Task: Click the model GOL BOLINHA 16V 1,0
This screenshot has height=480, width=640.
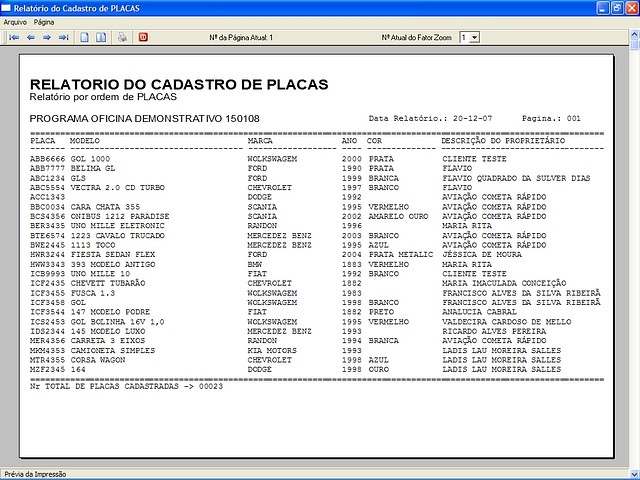Action: tap(118, 322)
